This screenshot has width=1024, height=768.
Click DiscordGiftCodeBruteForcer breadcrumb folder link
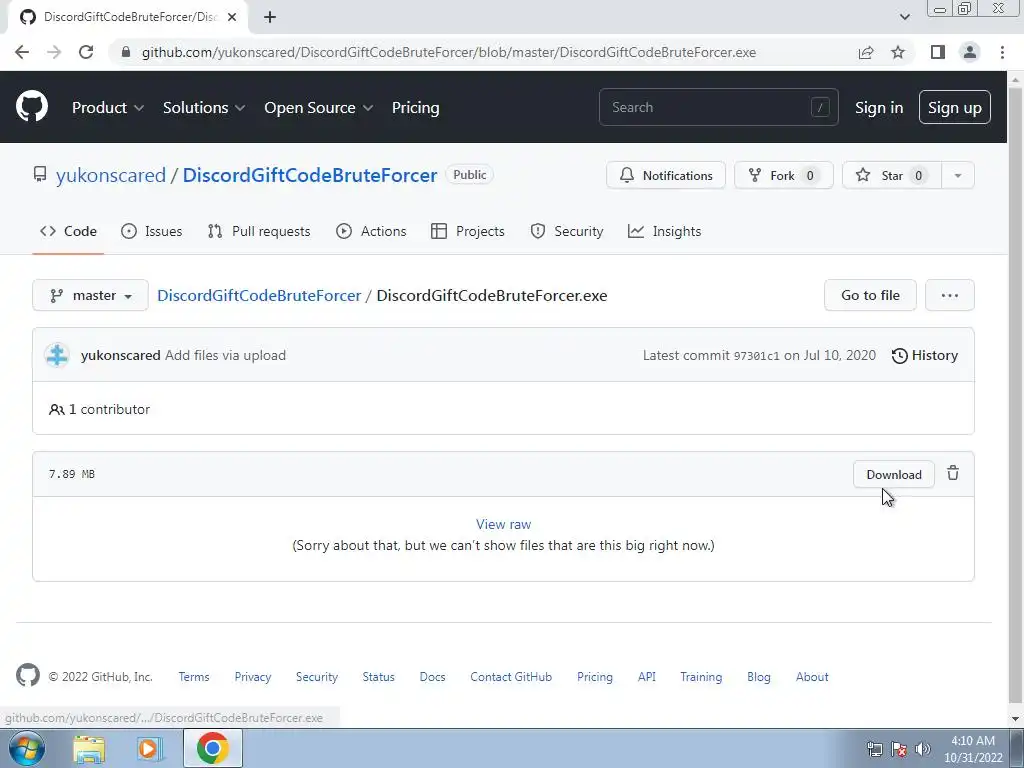[x=259, y=295]
